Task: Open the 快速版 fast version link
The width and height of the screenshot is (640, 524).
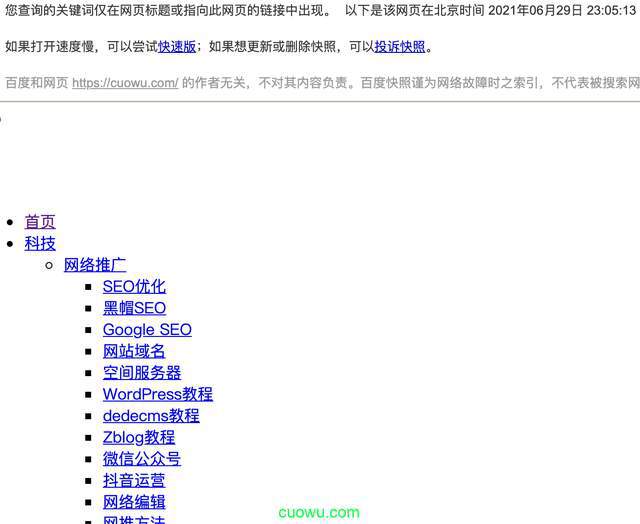Action: [177, 47]
